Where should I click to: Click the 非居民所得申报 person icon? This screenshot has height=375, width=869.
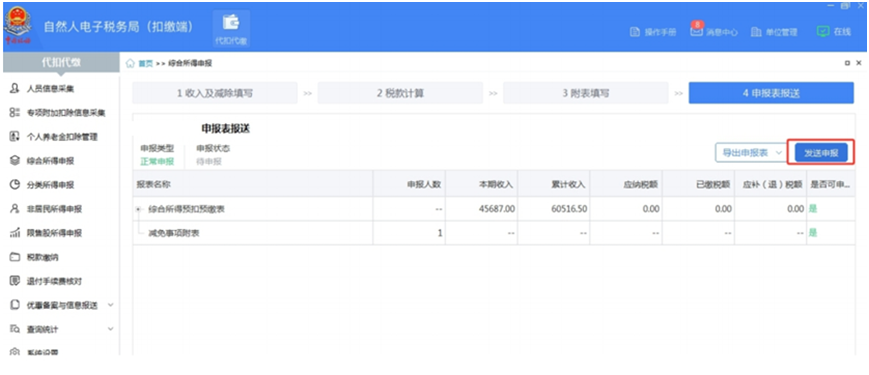pyautogui.click(x=15, y=209)
